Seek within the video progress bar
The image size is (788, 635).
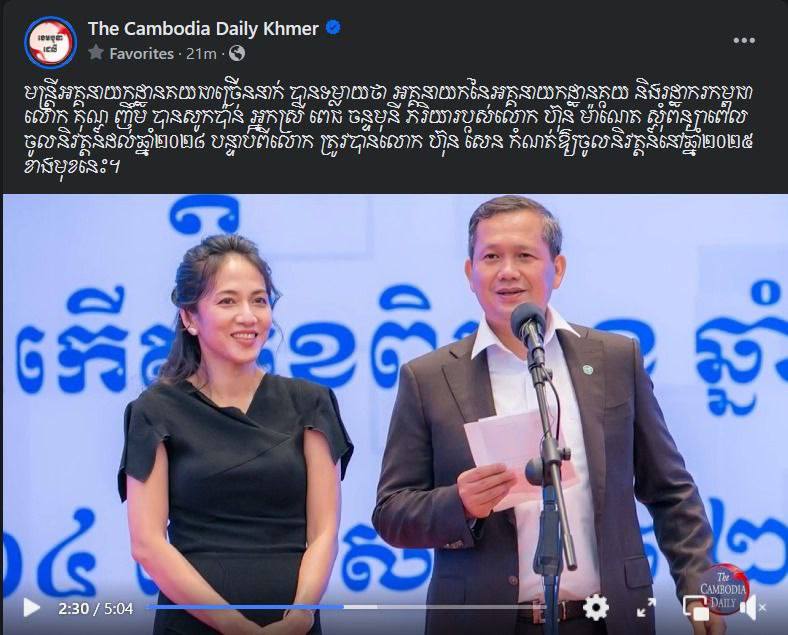tap(346, 607)
